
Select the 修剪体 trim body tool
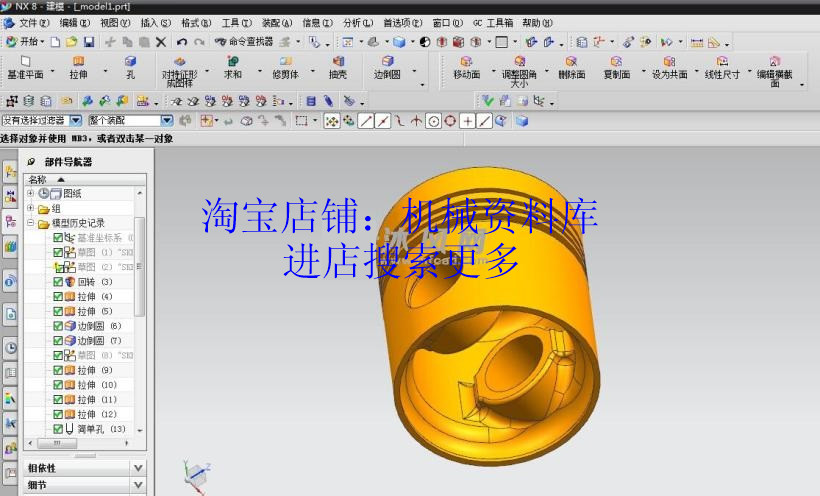point(286,68)
